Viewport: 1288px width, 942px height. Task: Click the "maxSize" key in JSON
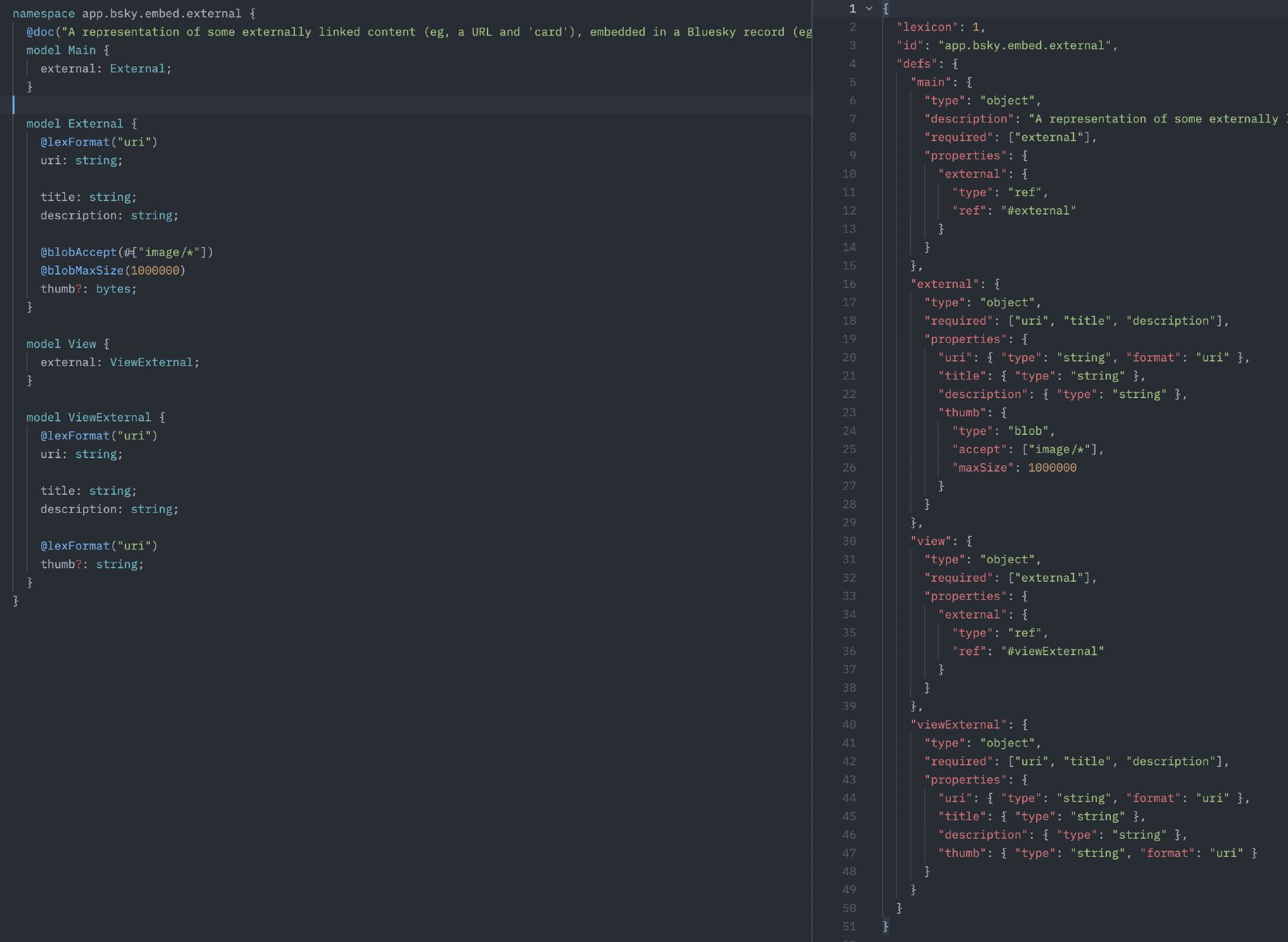point(982,468)
